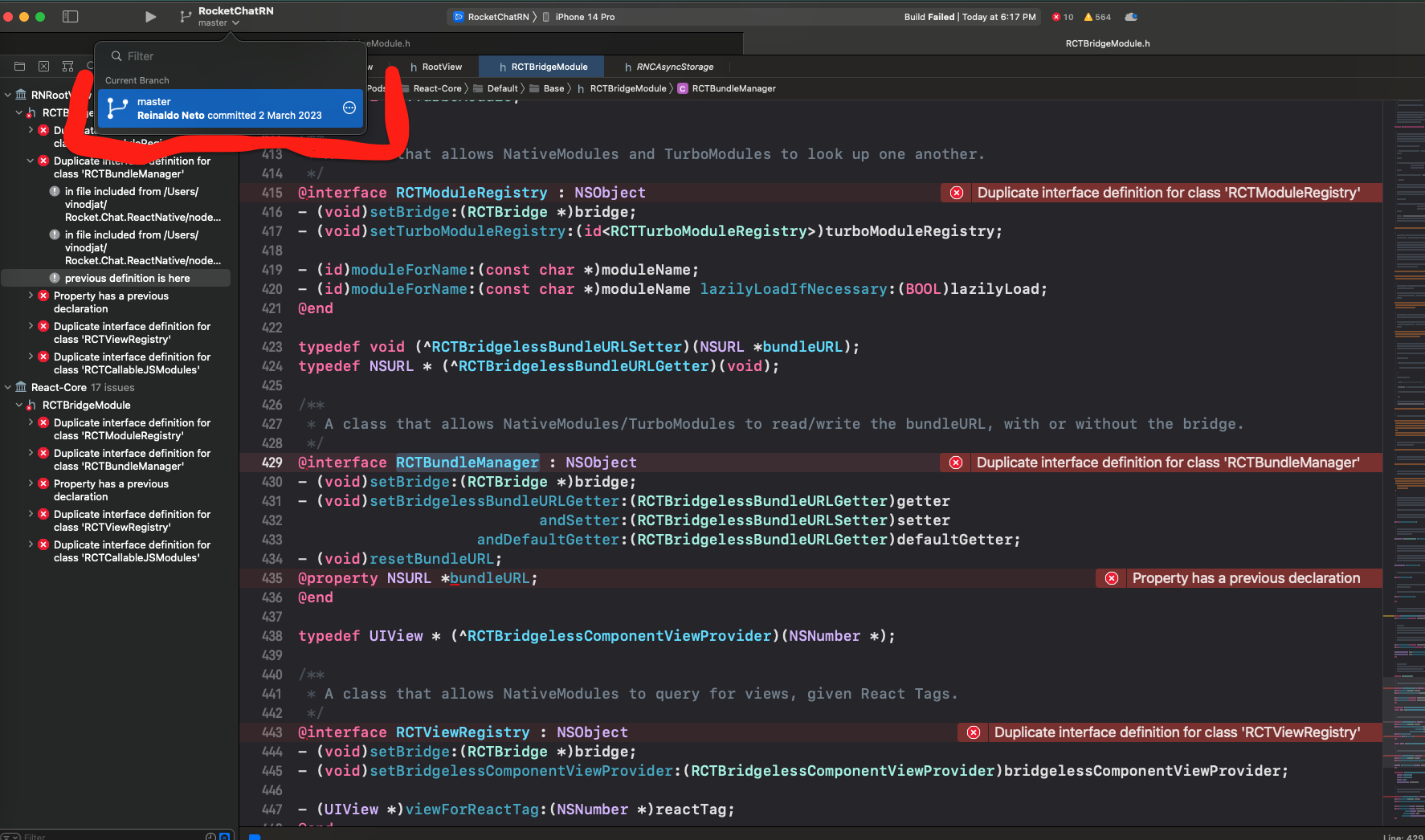Click the branch icon beside RocketChatRN
1425x840 pixels.
[x=186, y=15]
